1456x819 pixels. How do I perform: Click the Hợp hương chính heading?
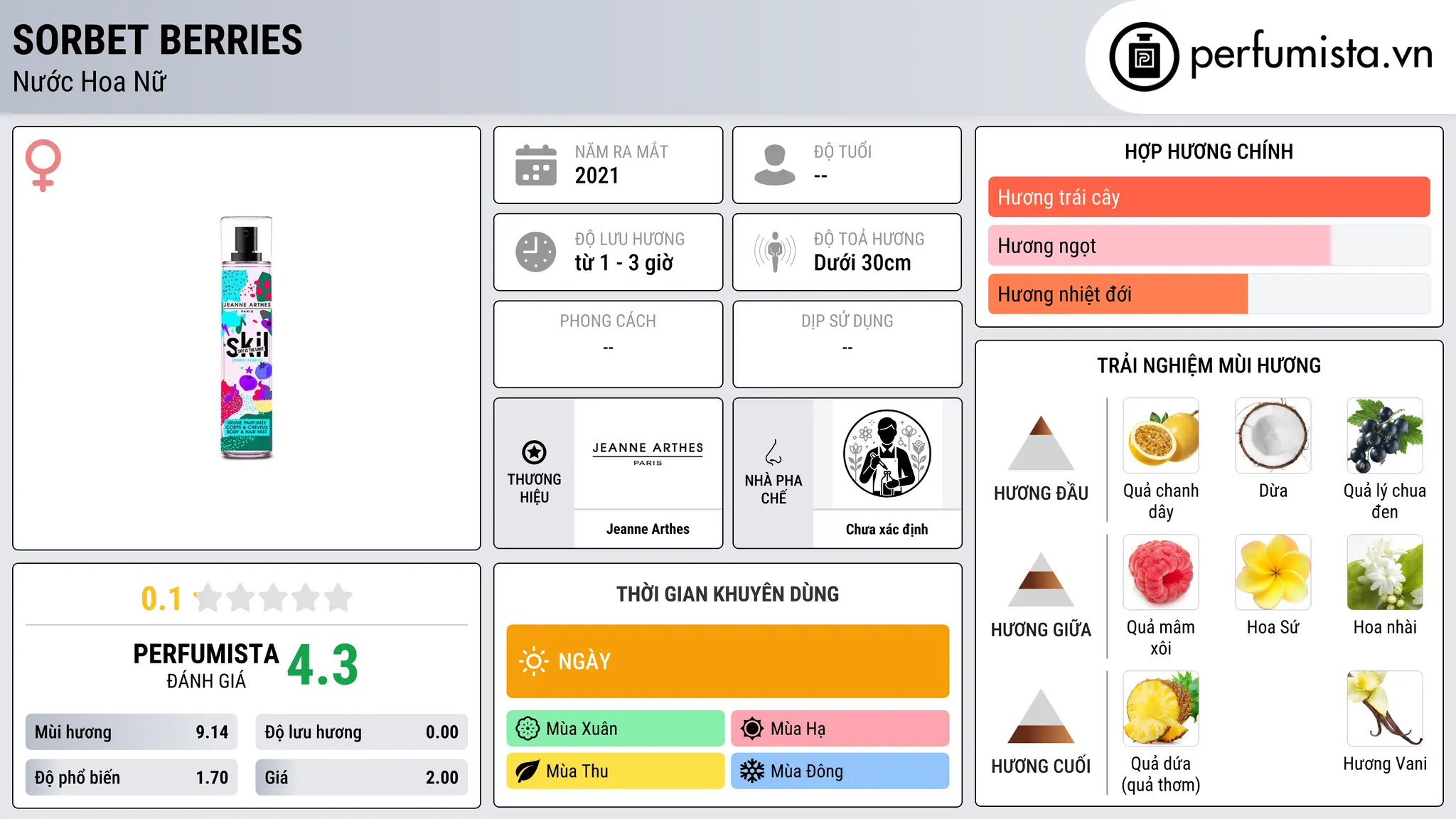click(x=1209, y=151)
